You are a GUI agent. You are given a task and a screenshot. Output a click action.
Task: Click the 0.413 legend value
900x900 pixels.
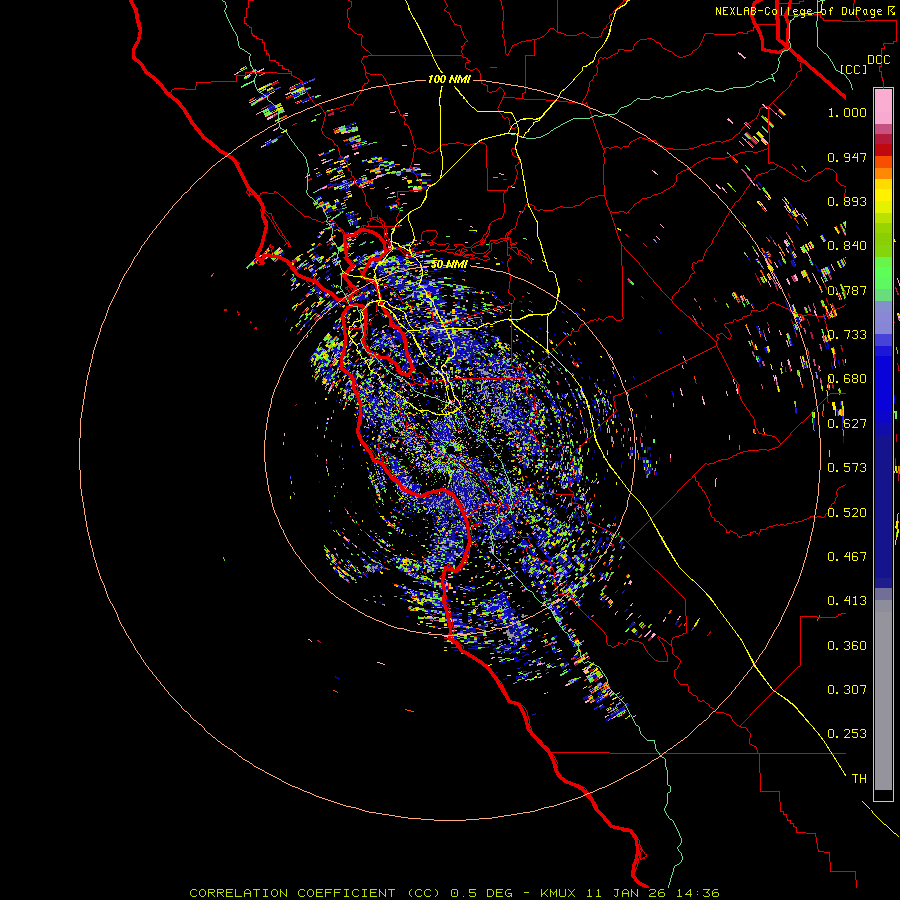pyautogui.click(x=847, y=601)
